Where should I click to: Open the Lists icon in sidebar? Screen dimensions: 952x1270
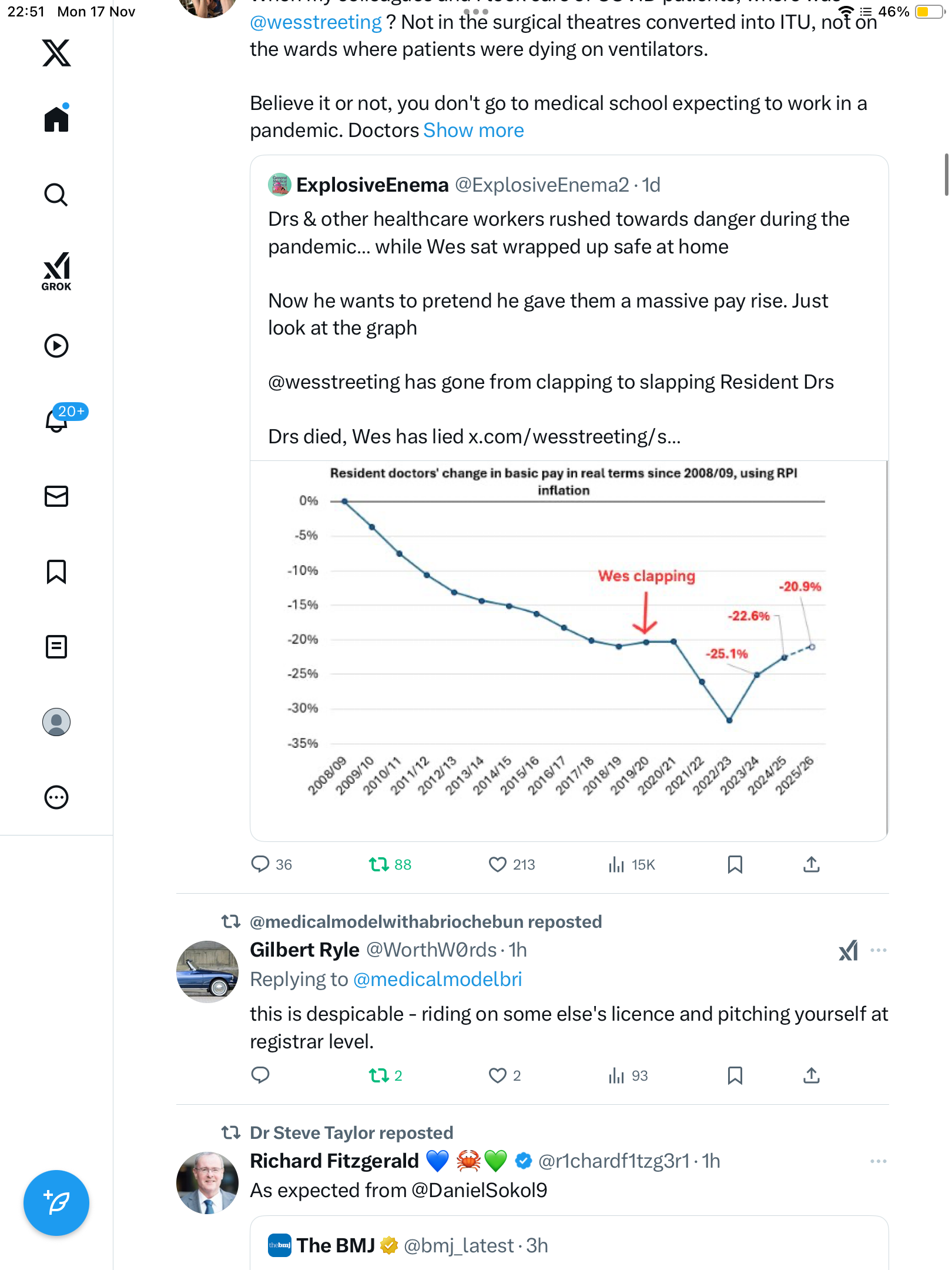tap(56, 647)
